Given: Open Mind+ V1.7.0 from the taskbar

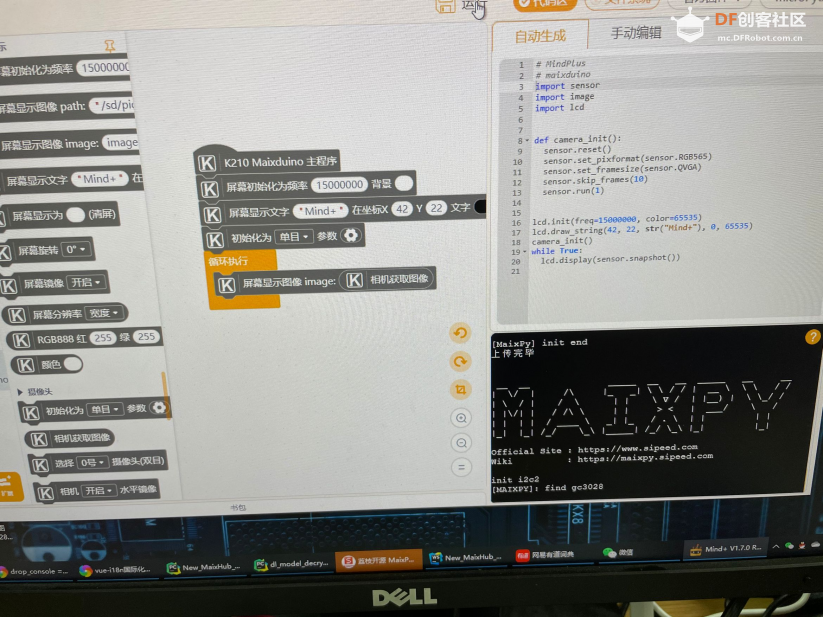Looking at the screenshot, I should pos(726,548).
